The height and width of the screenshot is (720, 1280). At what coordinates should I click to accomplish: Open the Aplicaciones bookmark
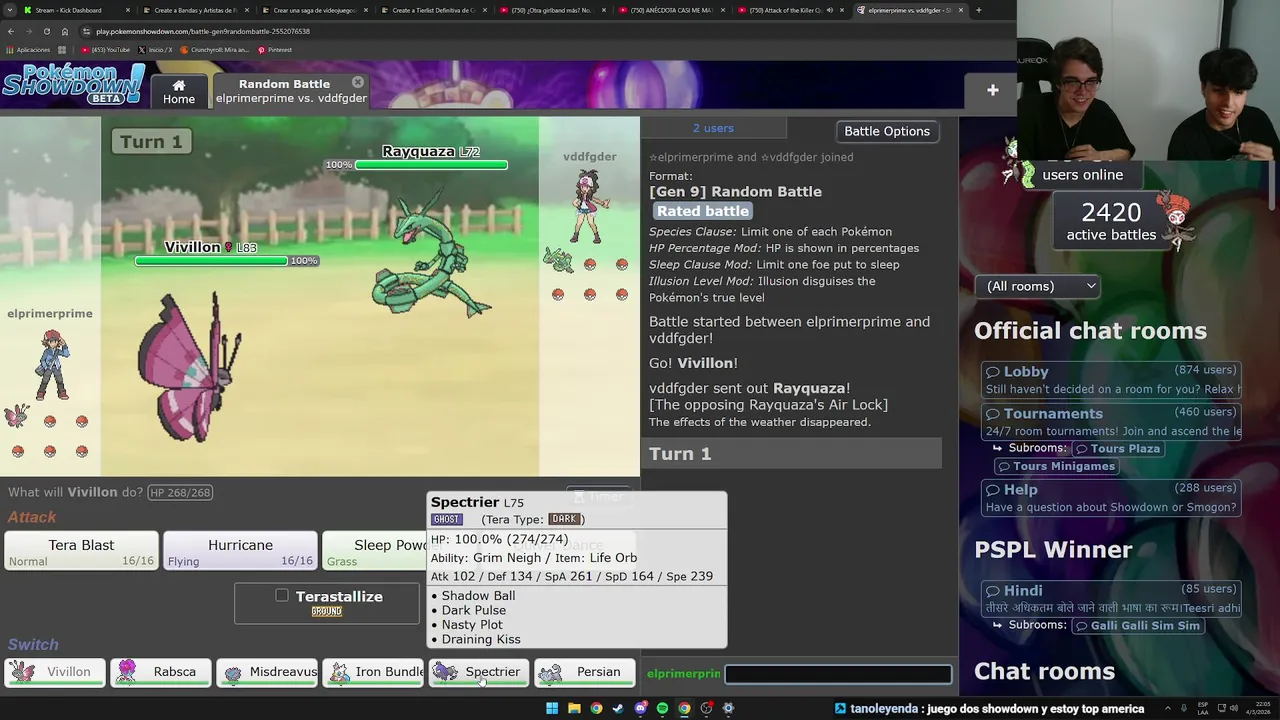[29, 50]
